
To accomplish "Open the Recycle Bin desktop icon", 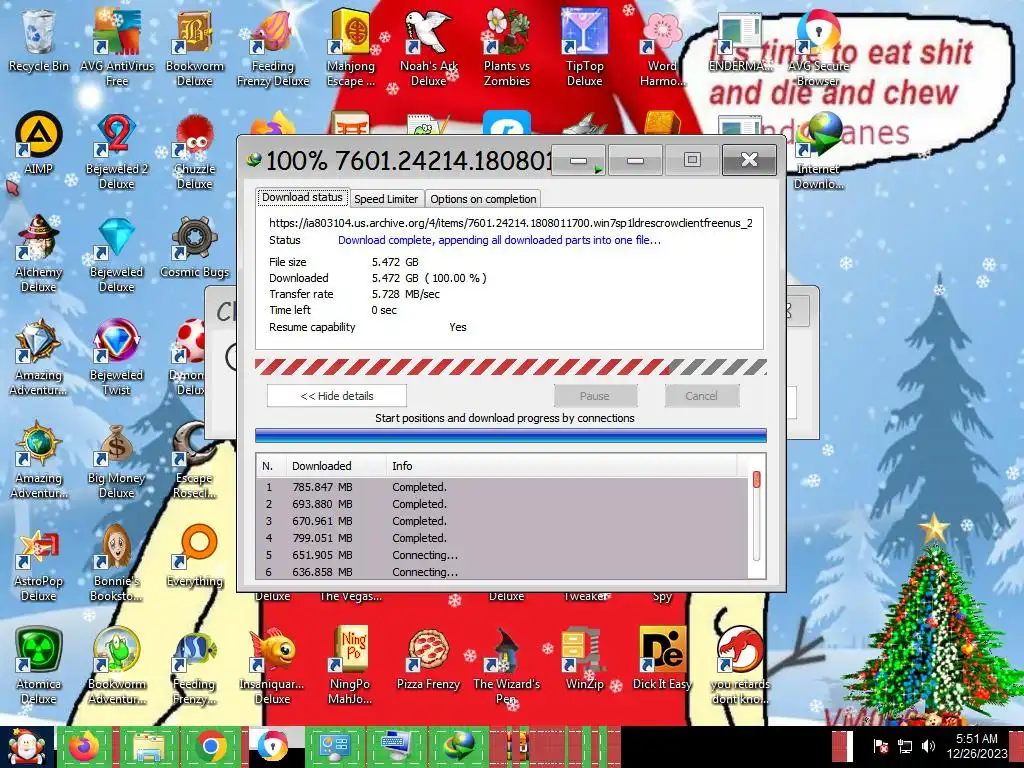I will tap(39, 40).
